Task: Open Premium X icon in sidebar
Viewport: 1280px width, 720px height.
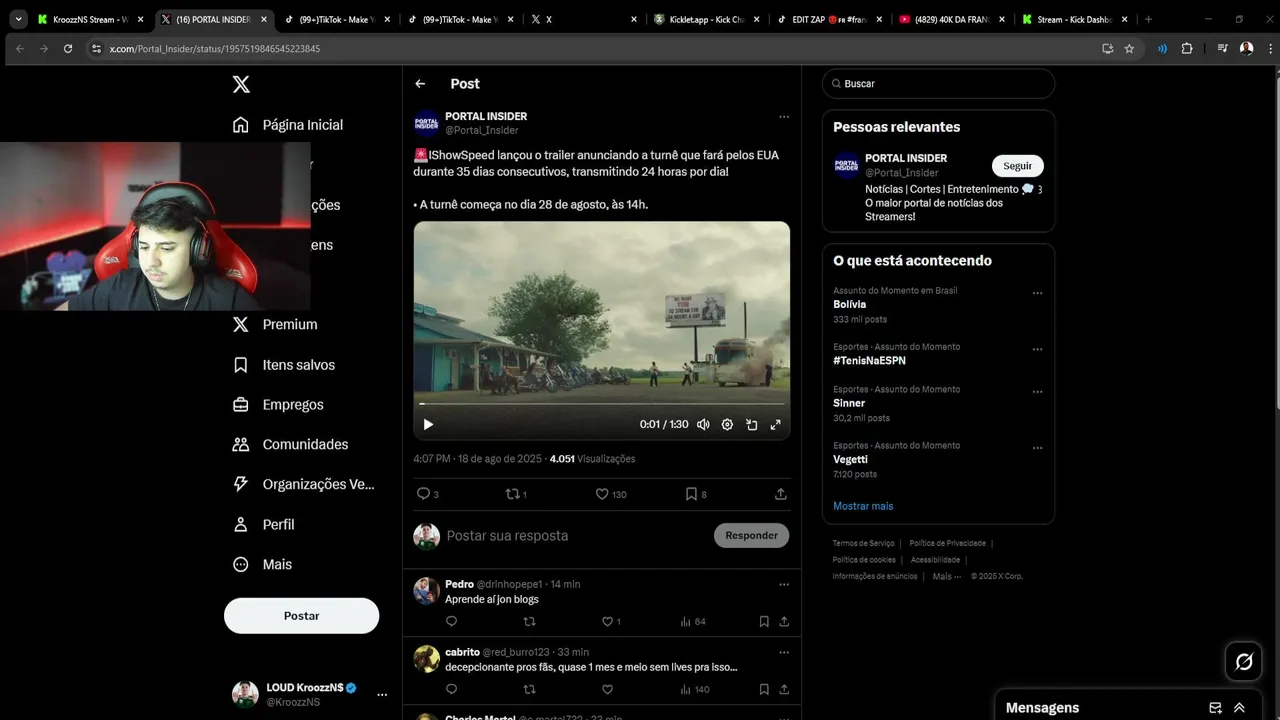Action: click(240, 325)
